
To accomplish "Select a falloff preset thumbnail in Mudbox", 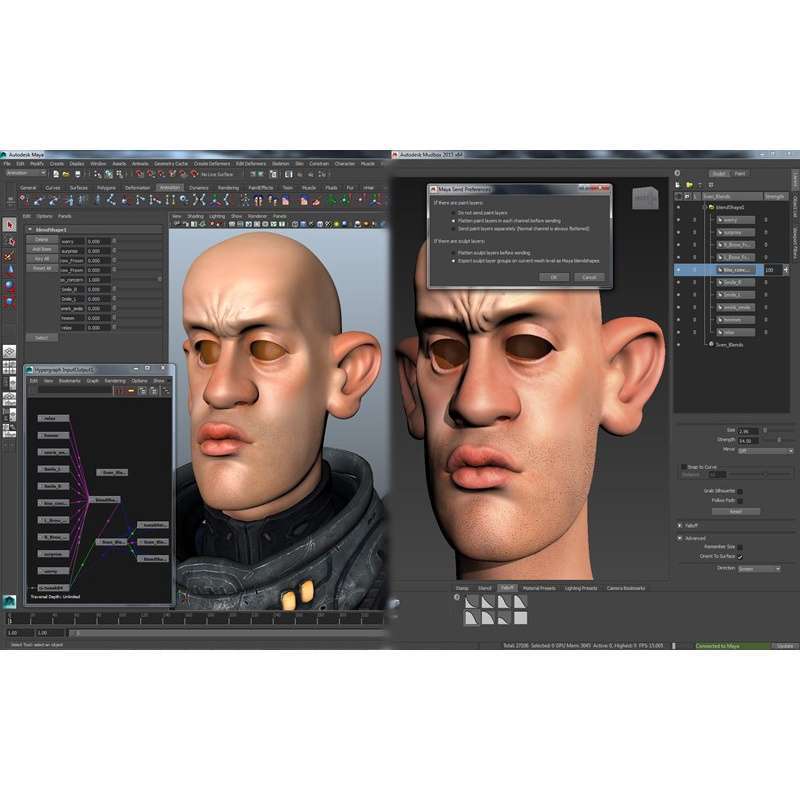I will coord(471,602).
